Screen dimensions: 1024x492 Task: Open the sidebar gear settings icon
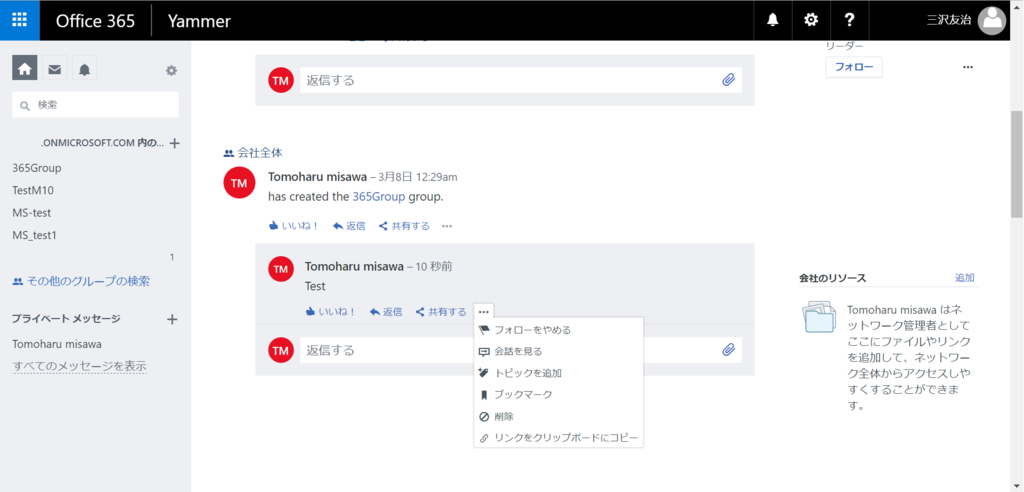point(171,70)
